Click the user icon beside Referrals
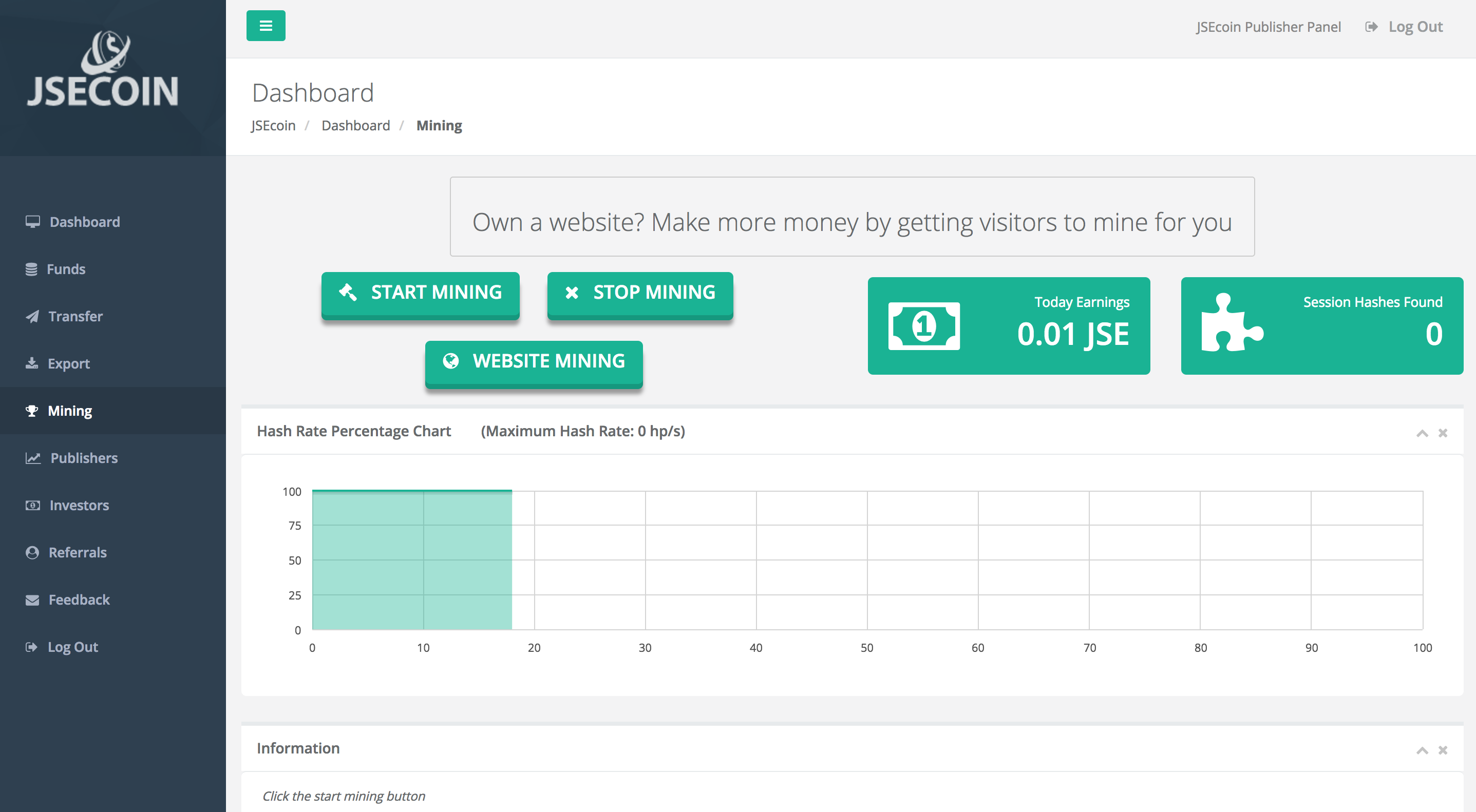Image resolution: width=1476 pixels, height=812 pixels. 32,553
